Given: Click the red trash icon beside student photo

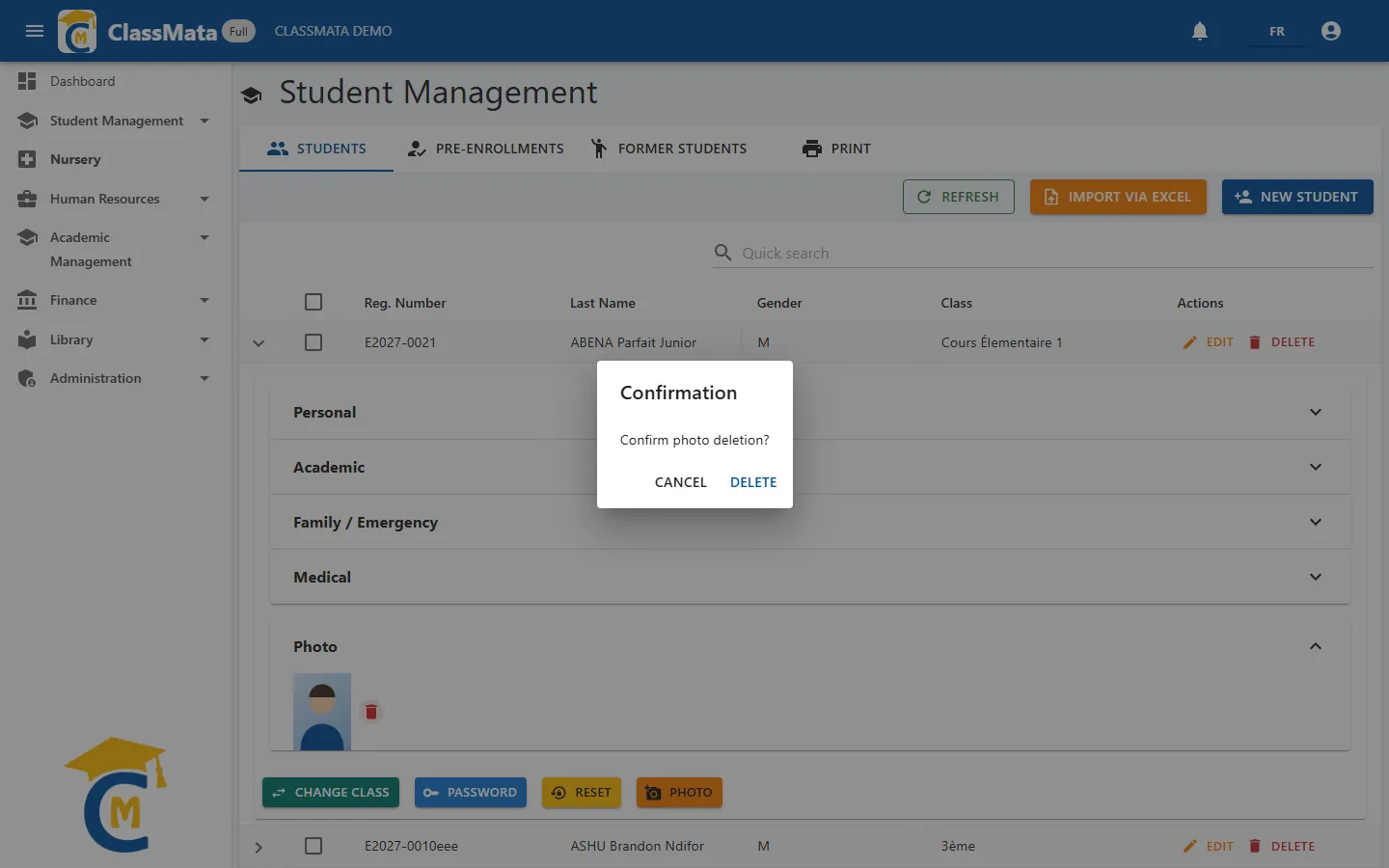Looking at the screenshot, I should click(x=371, y=712).
